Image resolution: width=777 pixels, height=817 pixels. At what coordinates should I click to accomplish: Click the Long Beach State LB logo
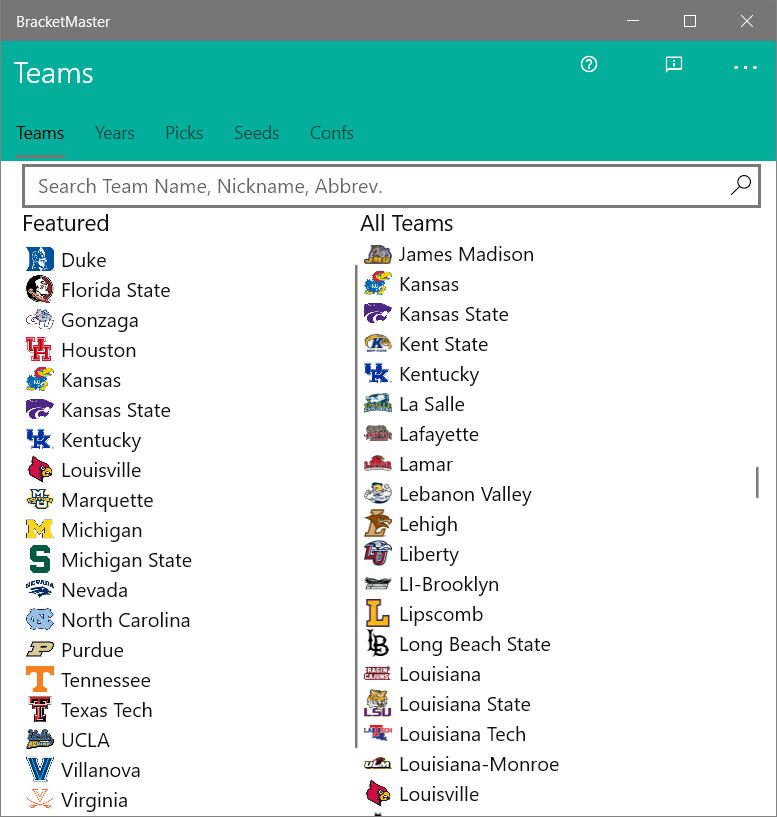click(378, 643)
